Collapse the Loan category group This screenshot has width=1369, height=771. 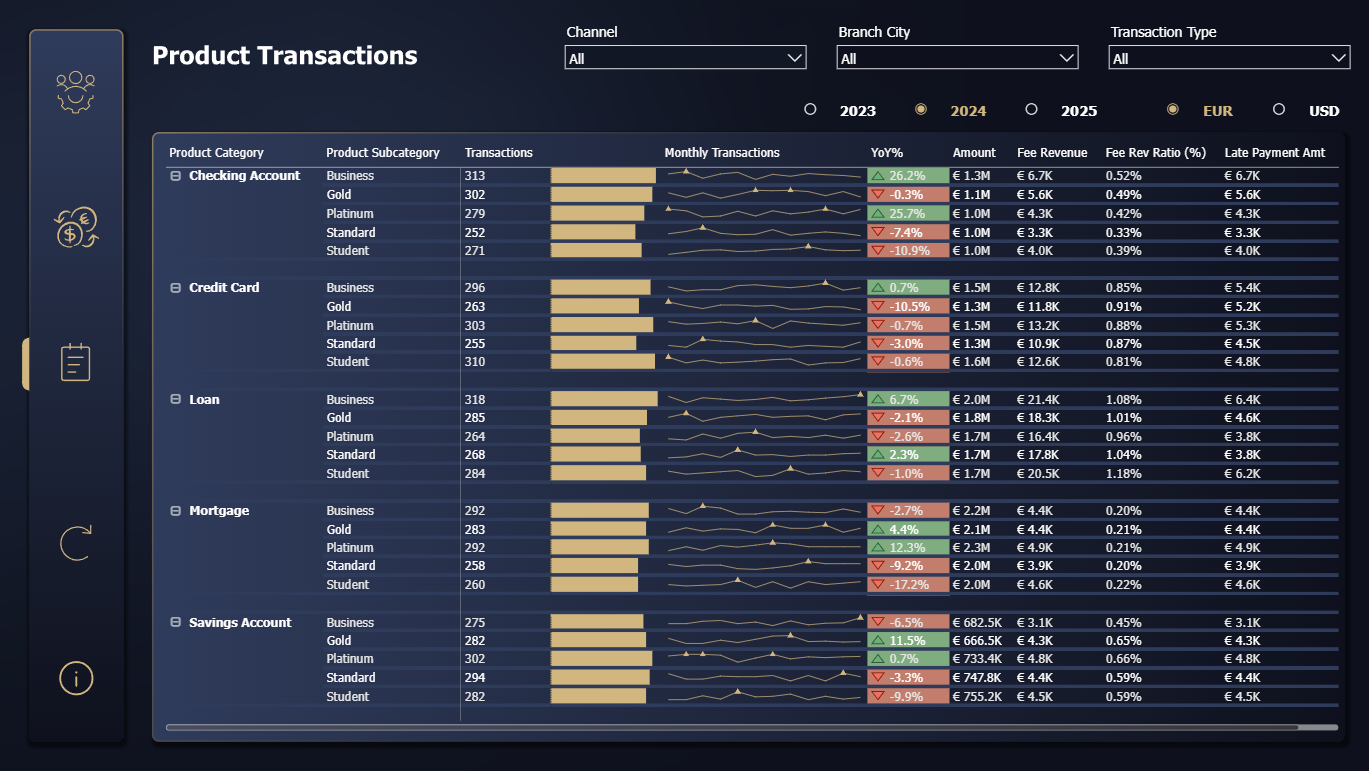coord(176,400)
